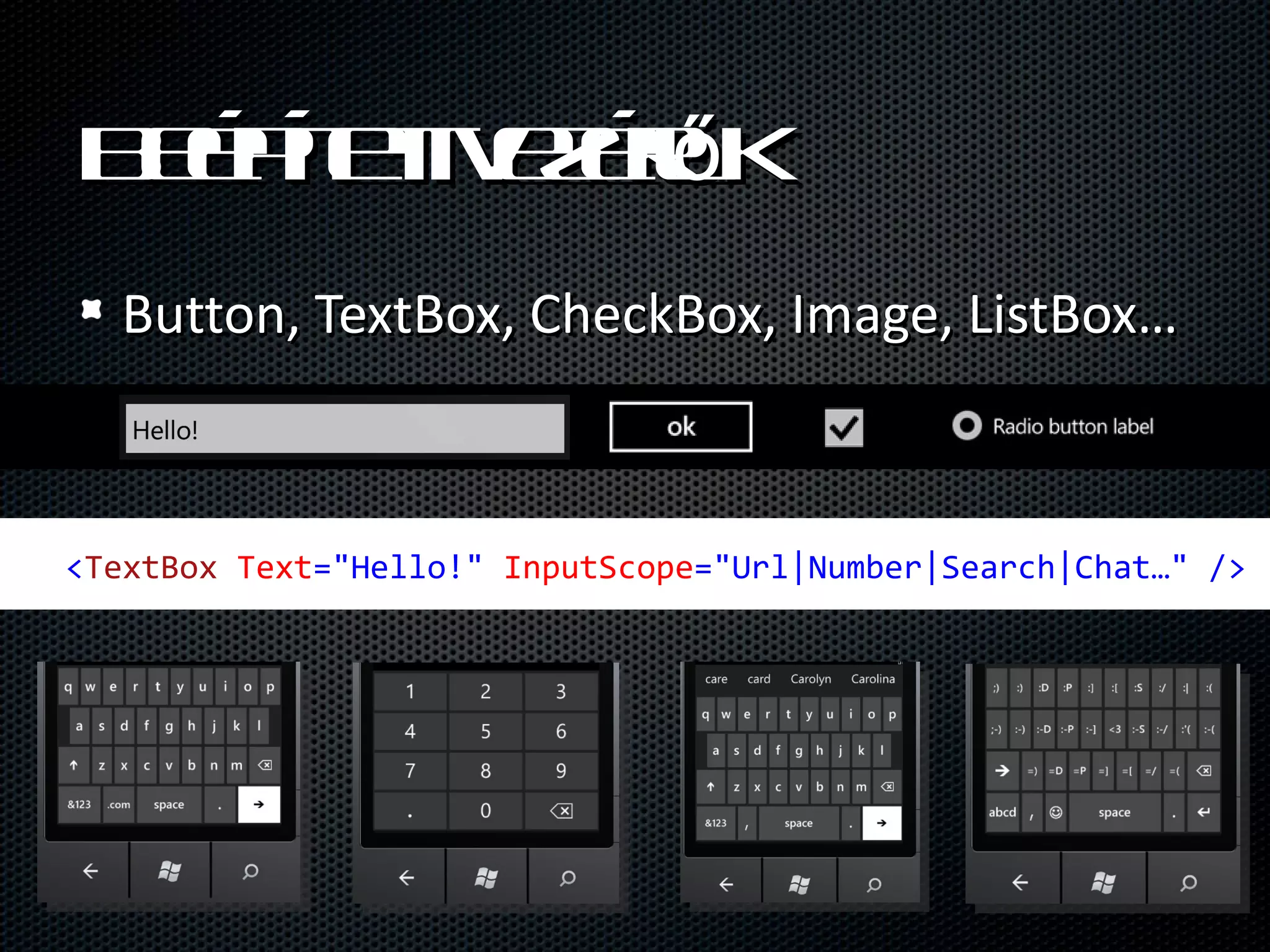The height and width of the screenshot is (952, 1270).
Task: Tap the 0 key on the numeric keypad
Action: coord(486,810)
